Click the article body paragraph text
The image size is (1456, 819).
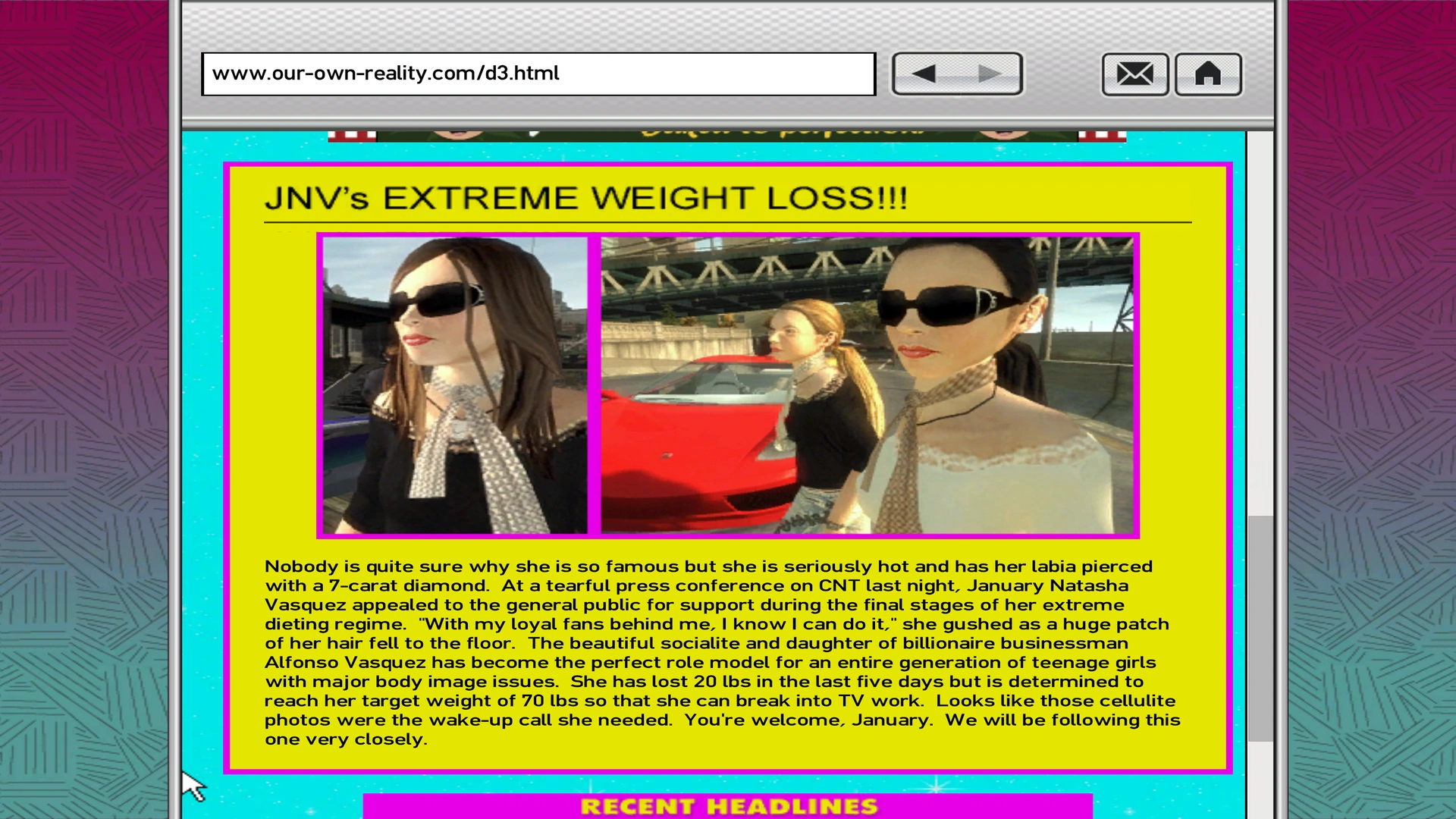click(720, 652)
